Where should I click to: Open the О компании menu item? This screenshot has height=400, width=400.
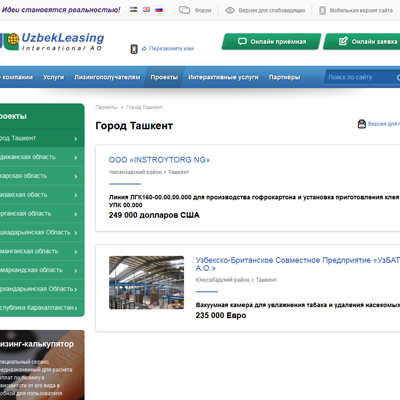(x=16, y=77)
